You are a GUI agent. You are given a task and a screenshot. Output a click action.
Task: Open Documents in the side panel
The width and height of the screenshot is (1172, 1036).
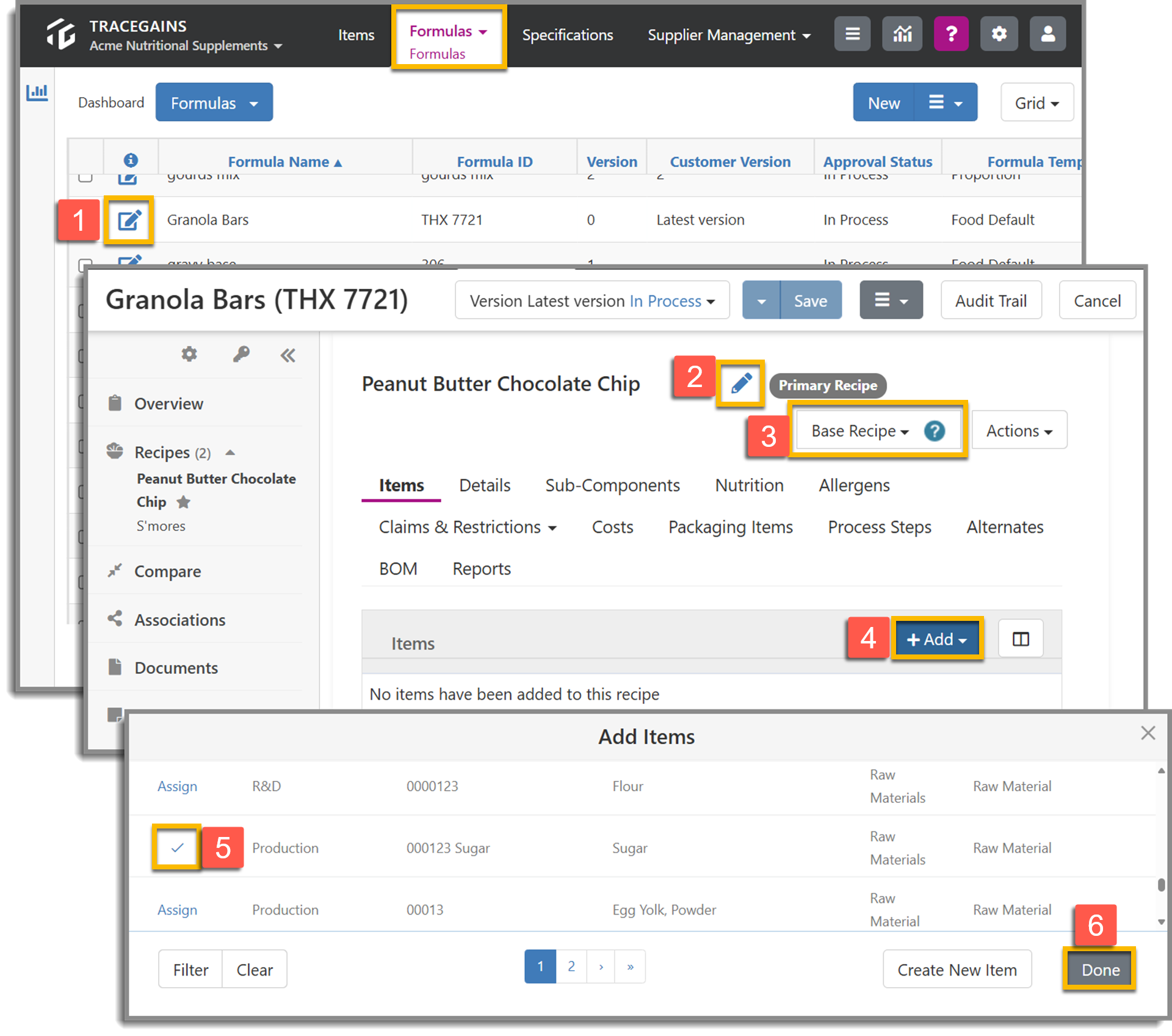point(176,668)
